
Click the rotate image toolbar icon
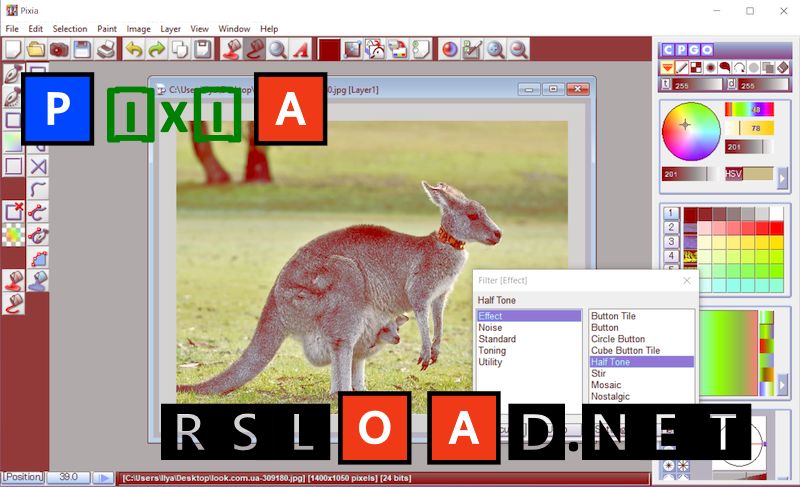click(376, 49)
